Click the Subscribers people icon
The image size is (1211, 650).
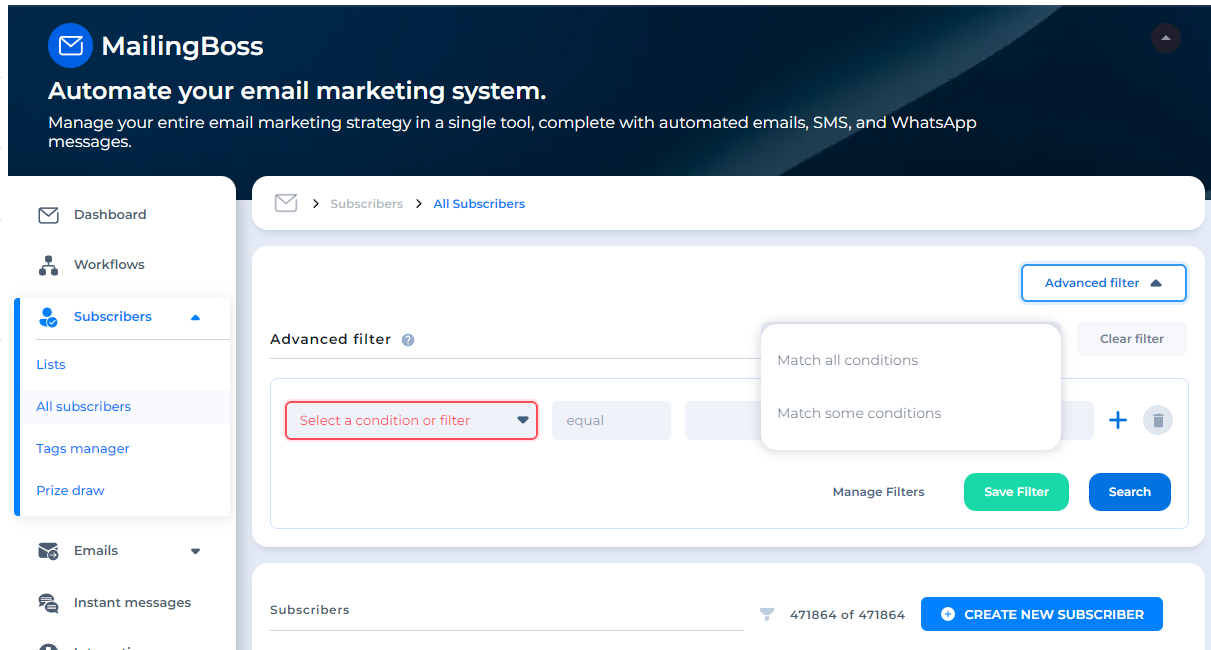click(x=48, y=317)
